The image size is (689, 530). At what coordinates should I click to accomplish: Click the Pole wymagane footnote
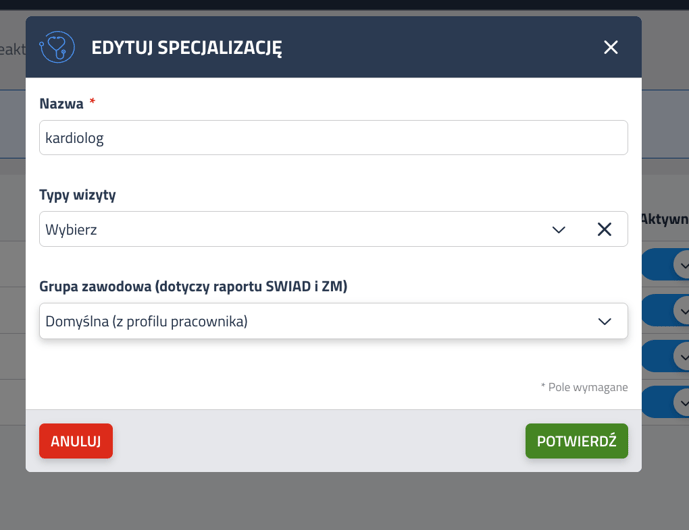pyautogui.click(x=584, y=387)
